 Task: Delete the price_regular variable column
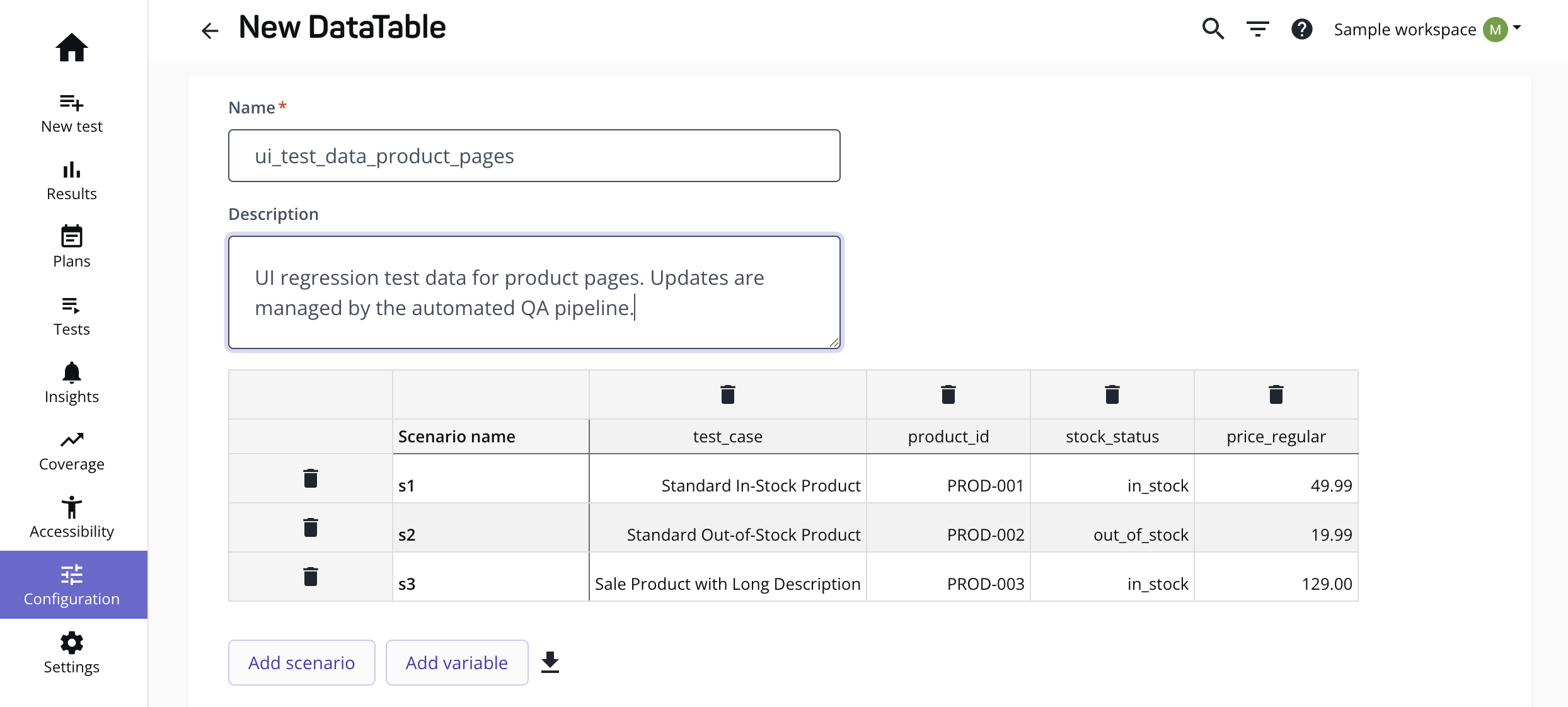1276,394
